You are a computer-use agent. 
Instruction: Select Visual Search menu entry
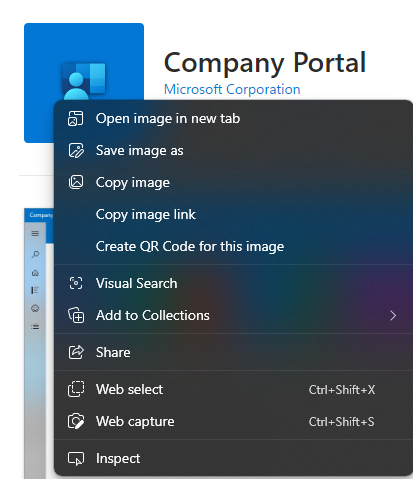(x=233, y=283)
